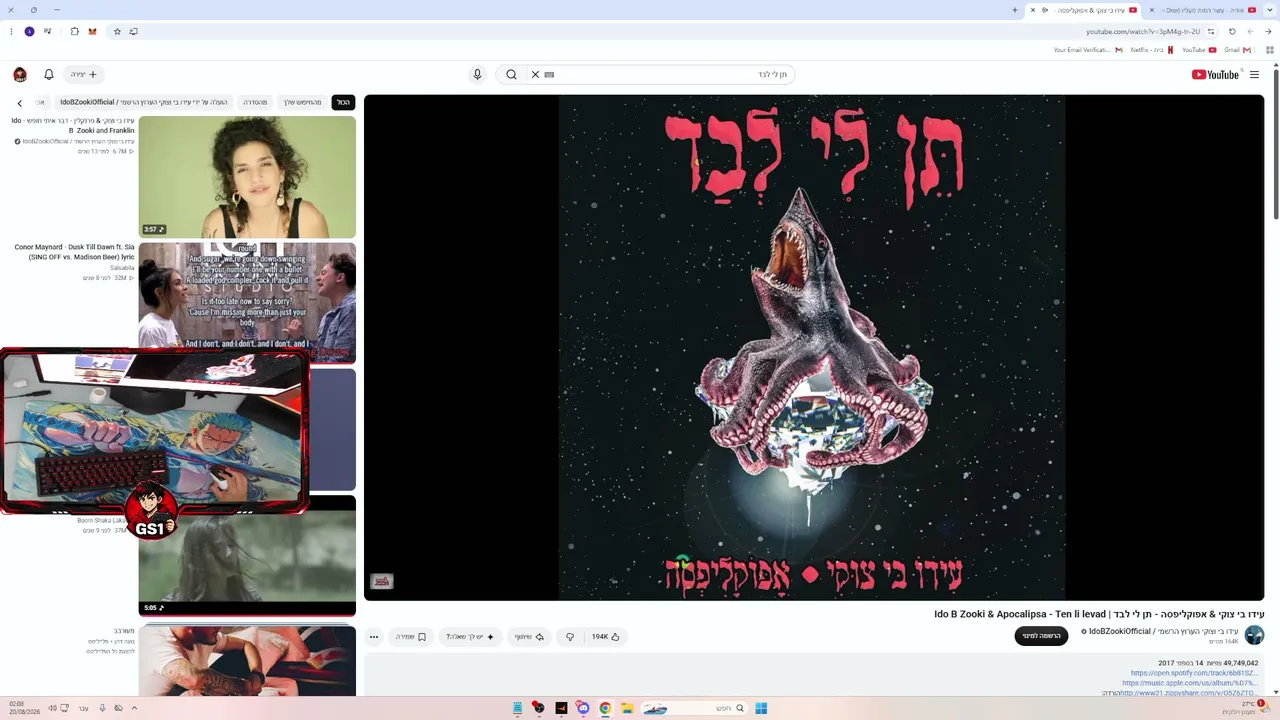Open the browser profile avatar
Screen dimensions: 1280x720
29,31
